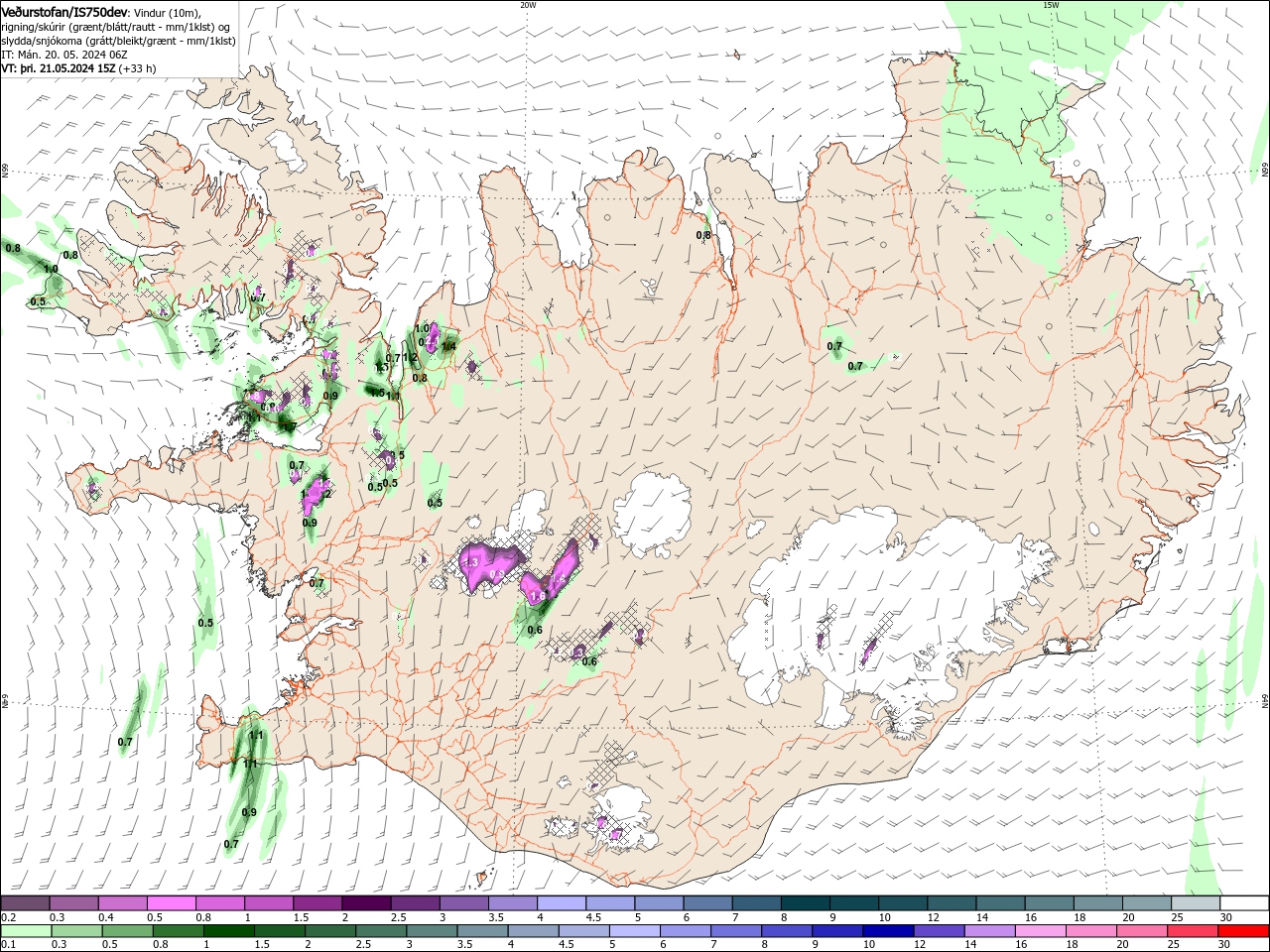Pick the darkest green 1 swatch, lower scale
This screenshot has width=1270, height=952.
coord(228,931)
